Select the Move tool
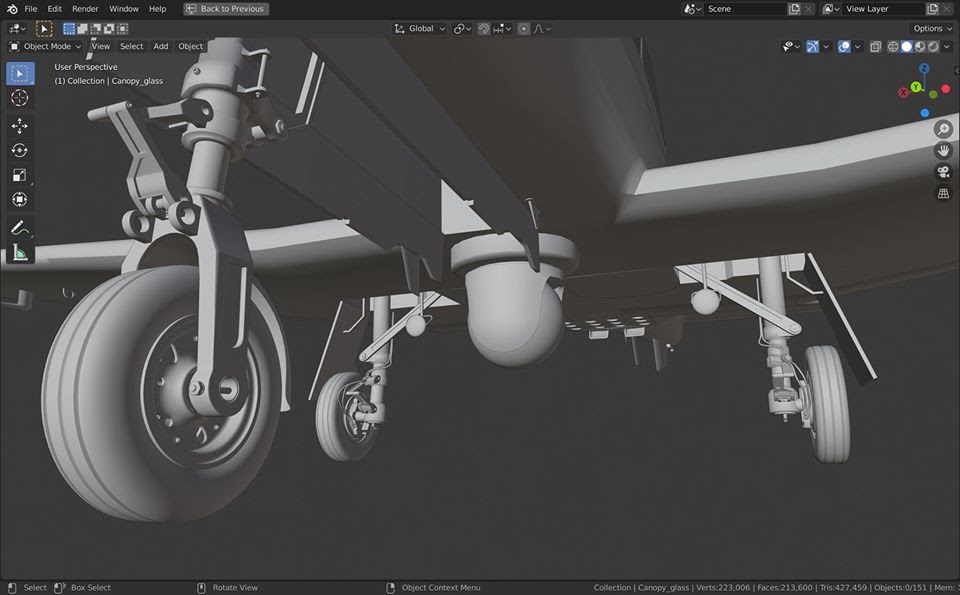Viewport: 960px width, 595px height. click(18, 125)
